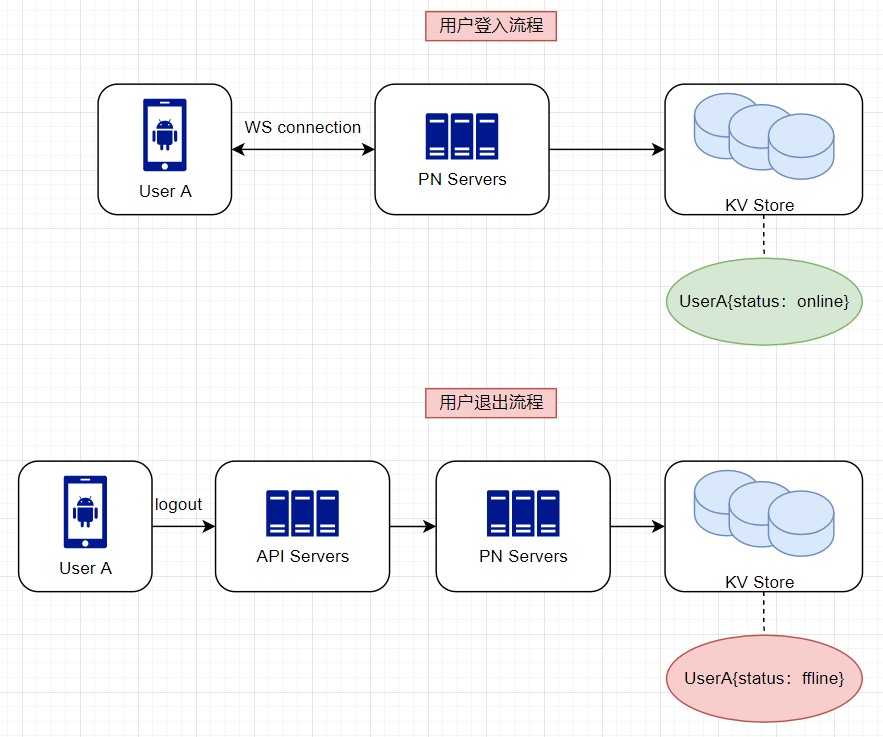Select the logout arrow label
Viewport: 883px width, 737px height.
coord(178,504)
